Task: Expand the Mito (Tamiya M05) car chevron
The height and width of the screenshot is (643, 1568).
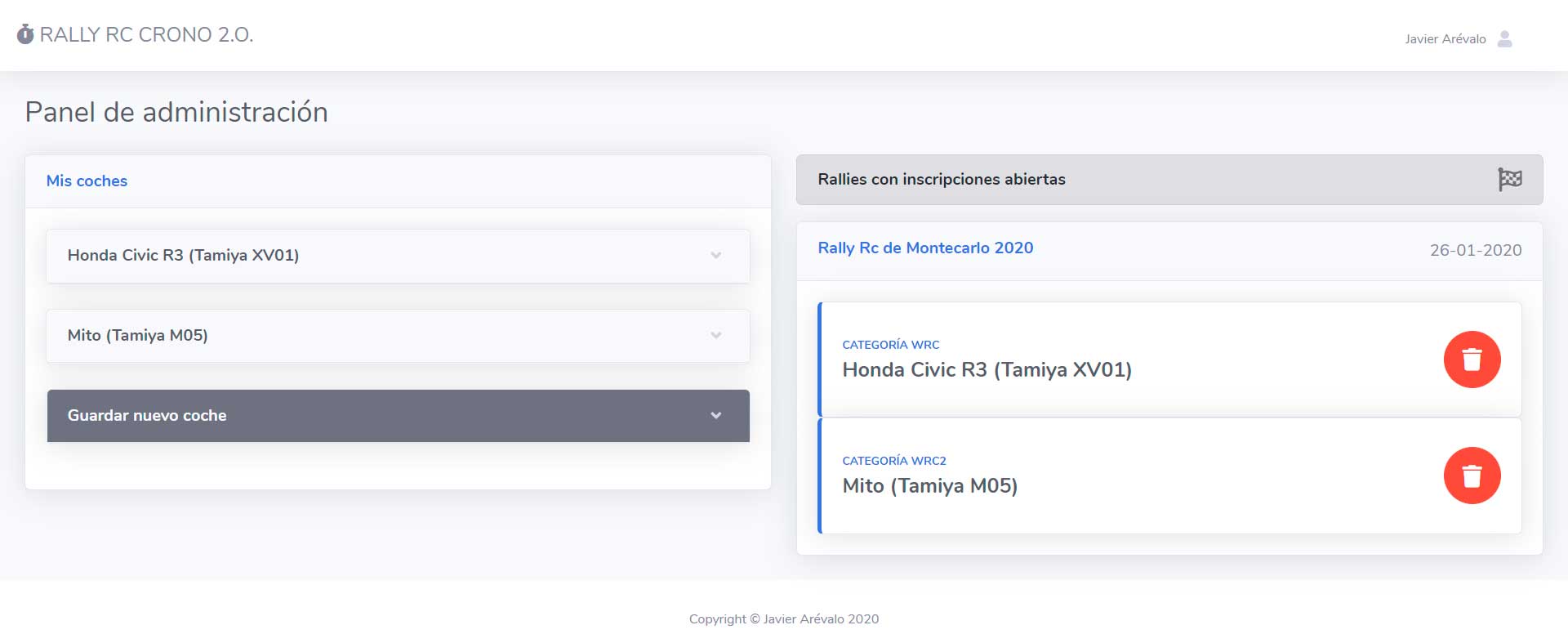Action: [715, 335]
